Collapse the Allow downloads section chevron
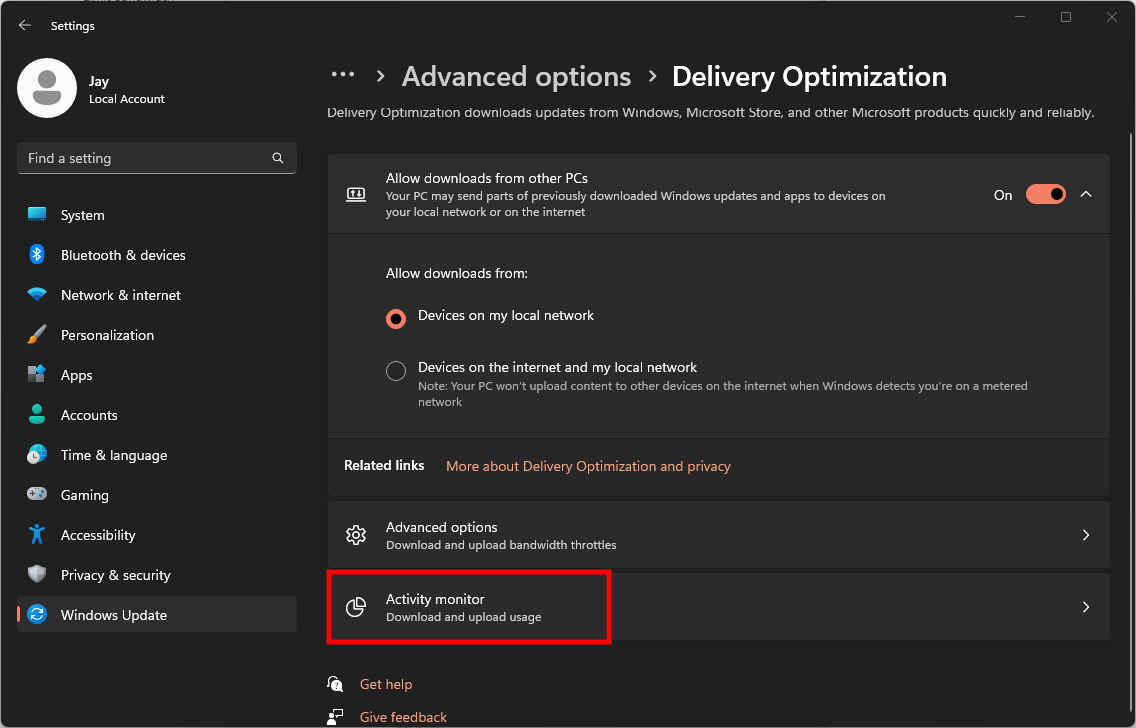Image resolution: width=1136 pixels, height=728 pixels. 1085,194
